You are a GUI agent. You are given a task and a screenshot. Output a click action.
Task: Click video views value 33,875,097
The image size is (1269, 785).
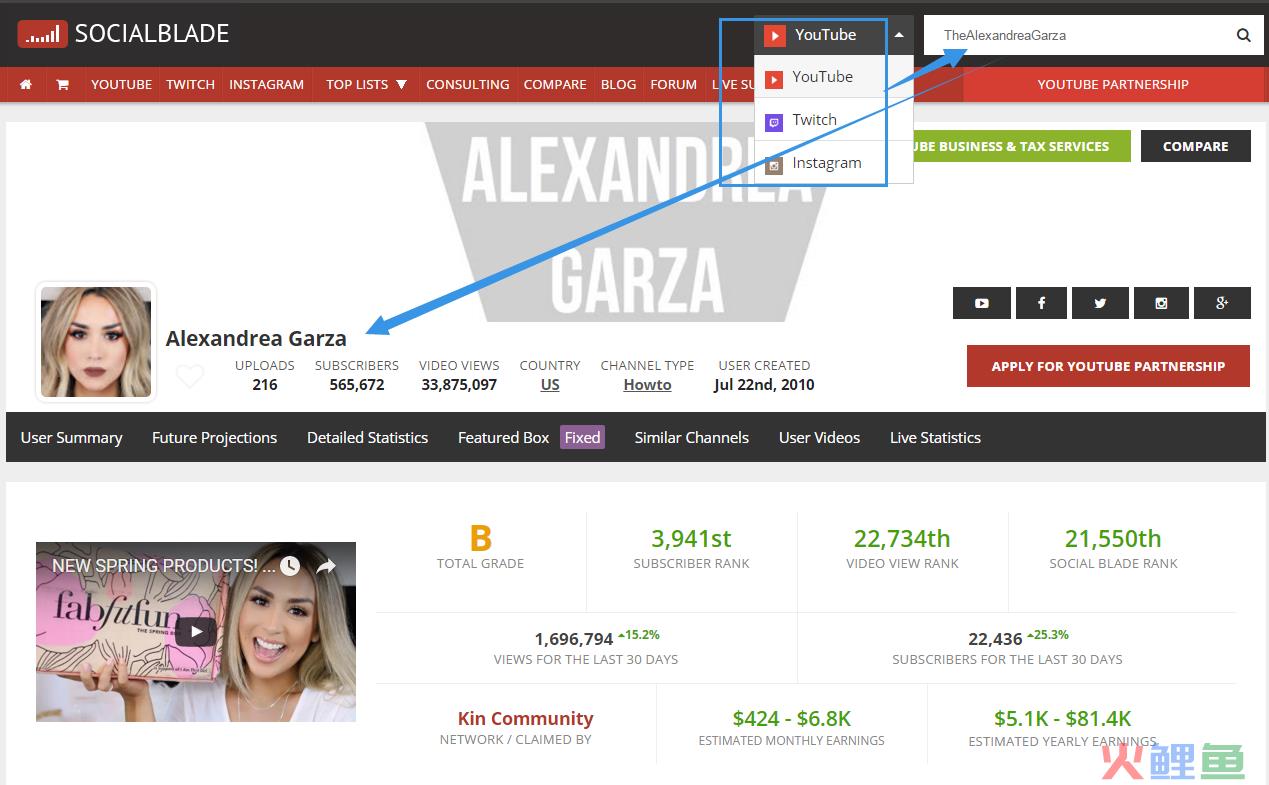click(459, 384)
